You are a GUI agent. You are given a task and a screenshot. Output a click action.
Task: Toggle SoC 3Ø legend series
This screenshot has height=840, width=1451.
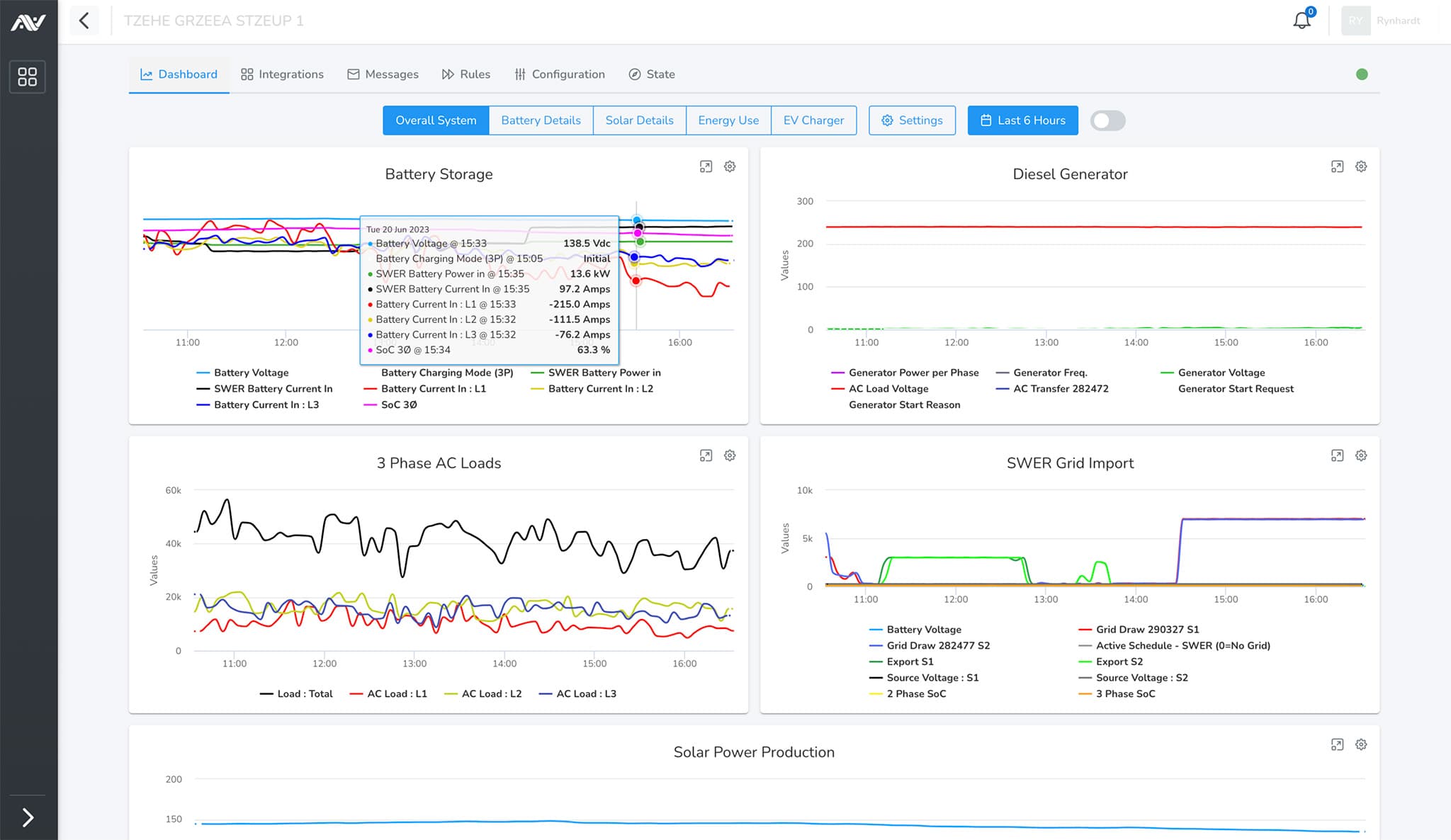pos(390,405)
